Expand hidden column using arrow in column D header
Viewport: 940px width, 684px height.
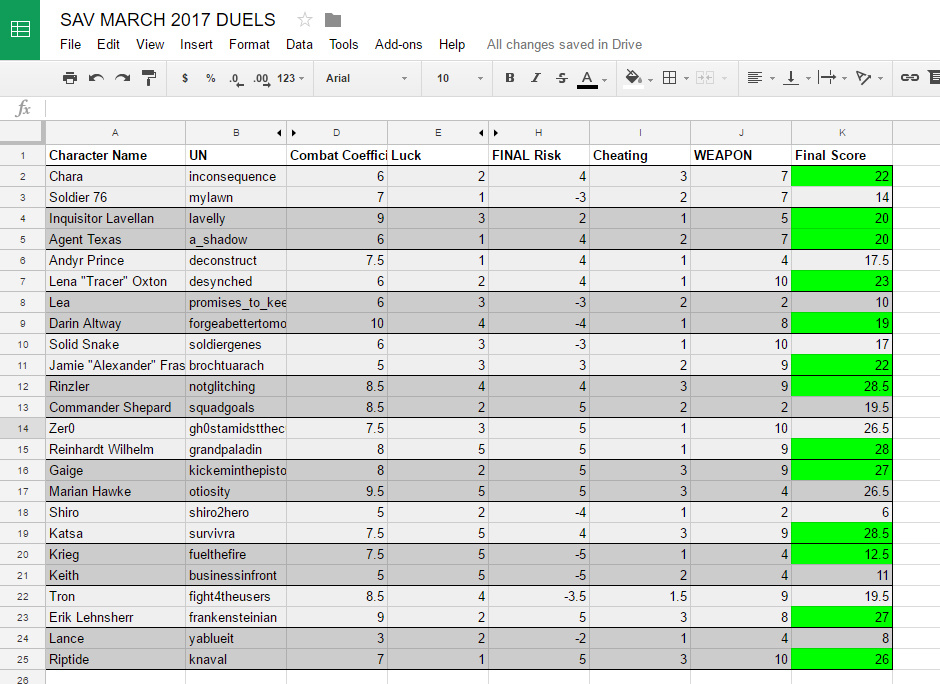click(294, 133)
